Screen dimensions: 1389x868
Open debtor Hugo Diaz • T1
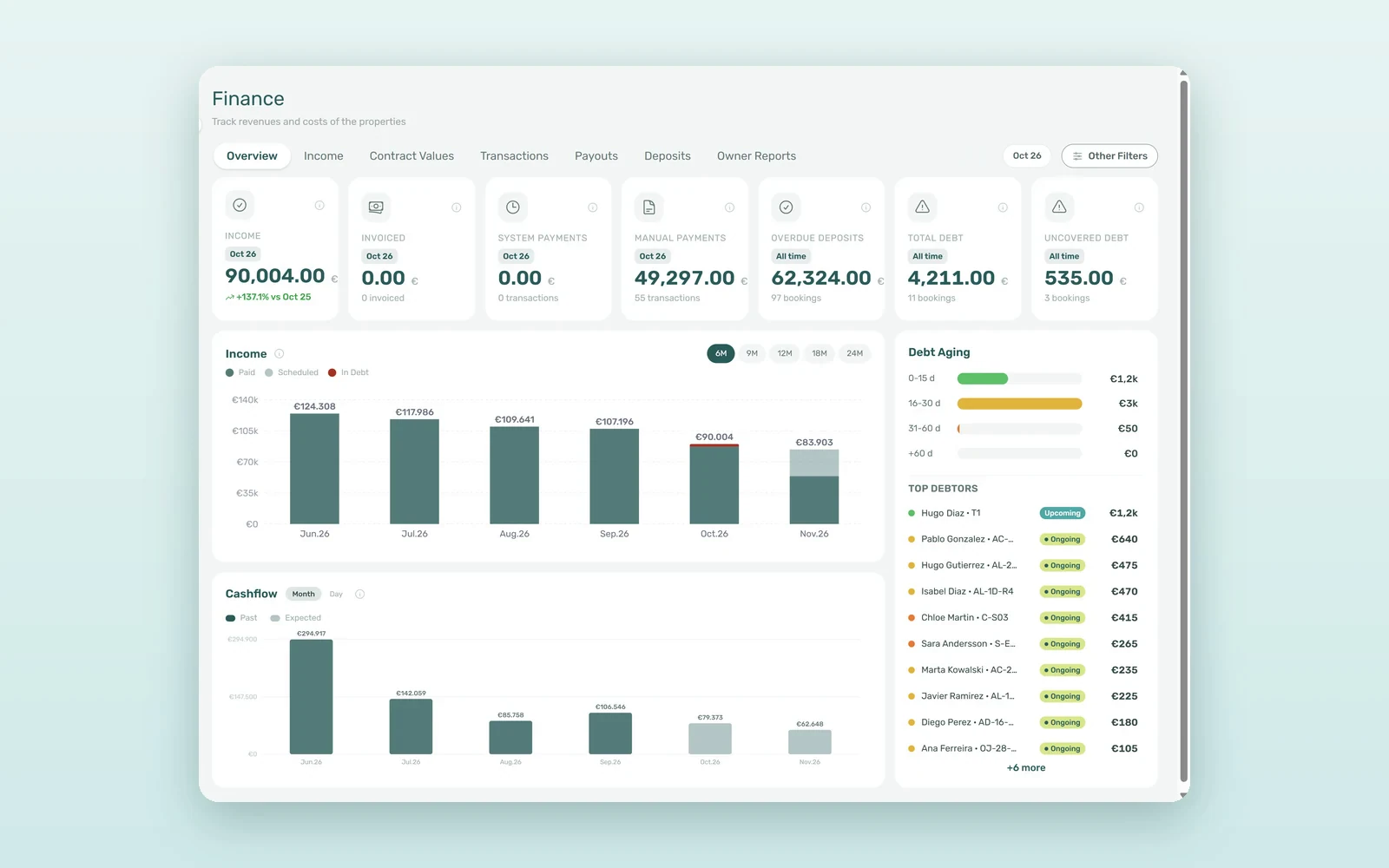pyautogui.click(x=1023, y=513)
